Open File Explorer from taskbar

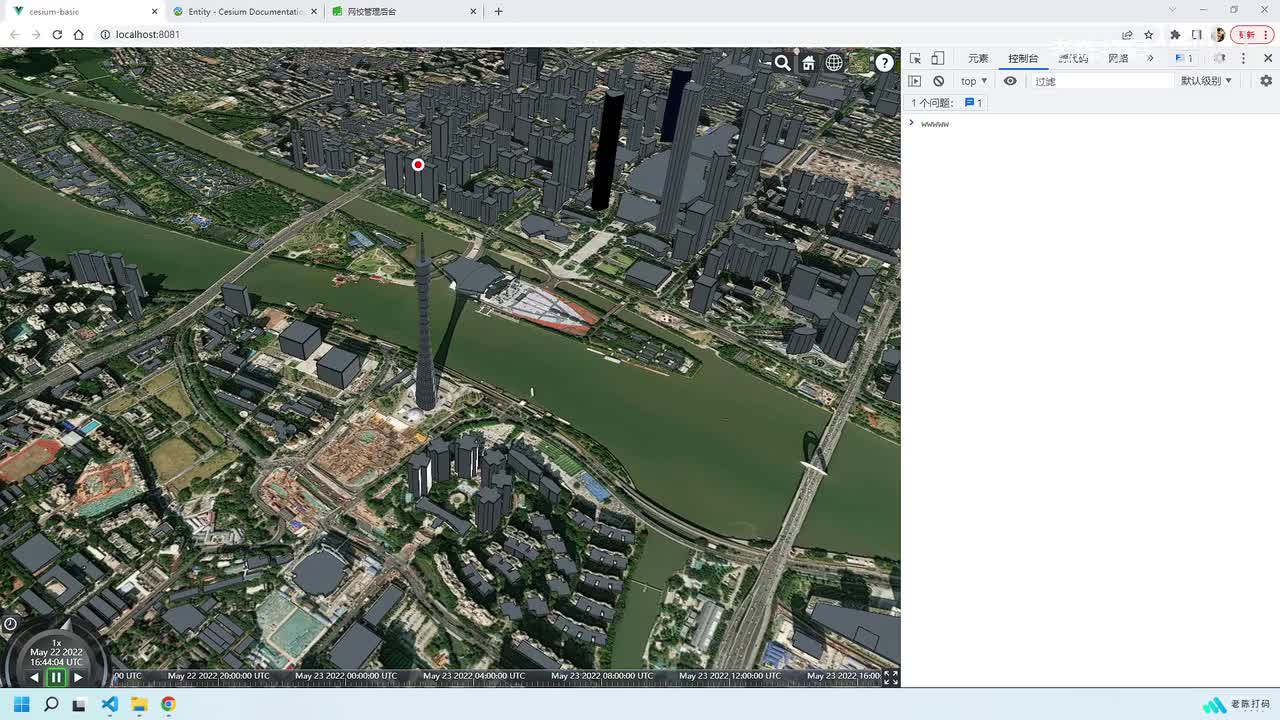click(139, 704)
